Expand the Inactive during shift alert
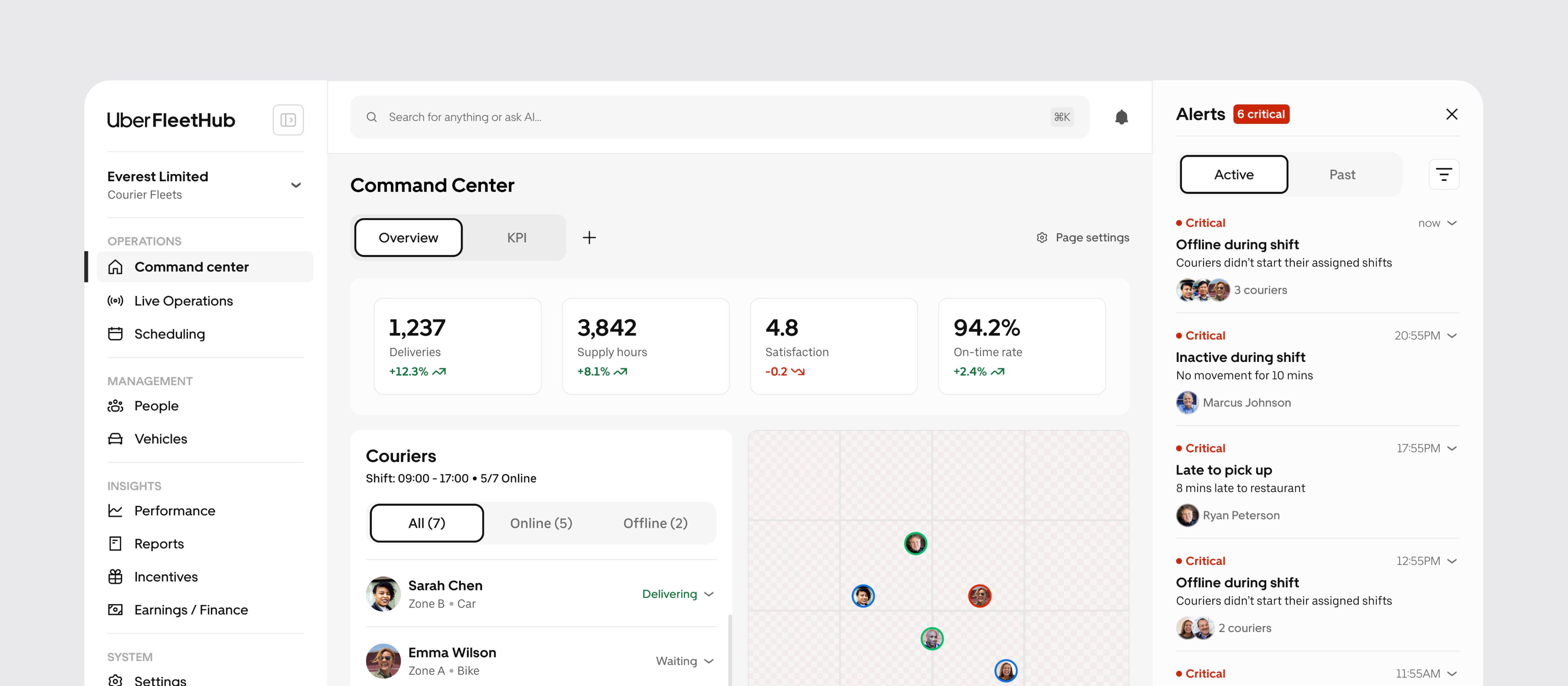Viewport: 1568px width, 686px height. click(1452, 336)
